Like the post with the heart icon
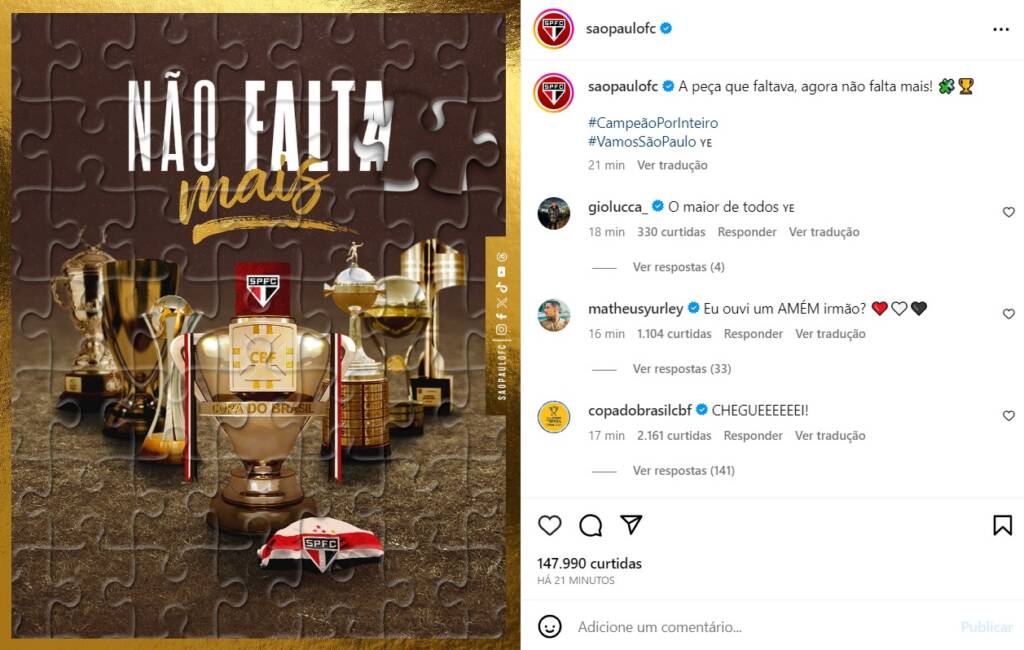 point(549,525)
